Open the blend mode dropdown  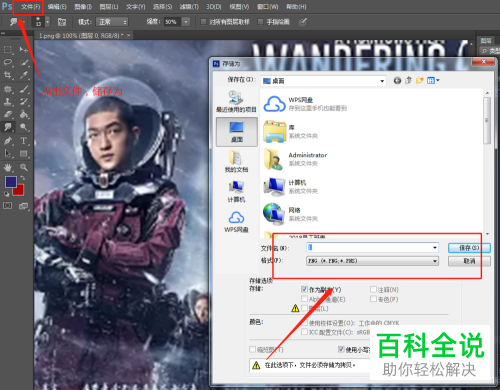(112, 22)
